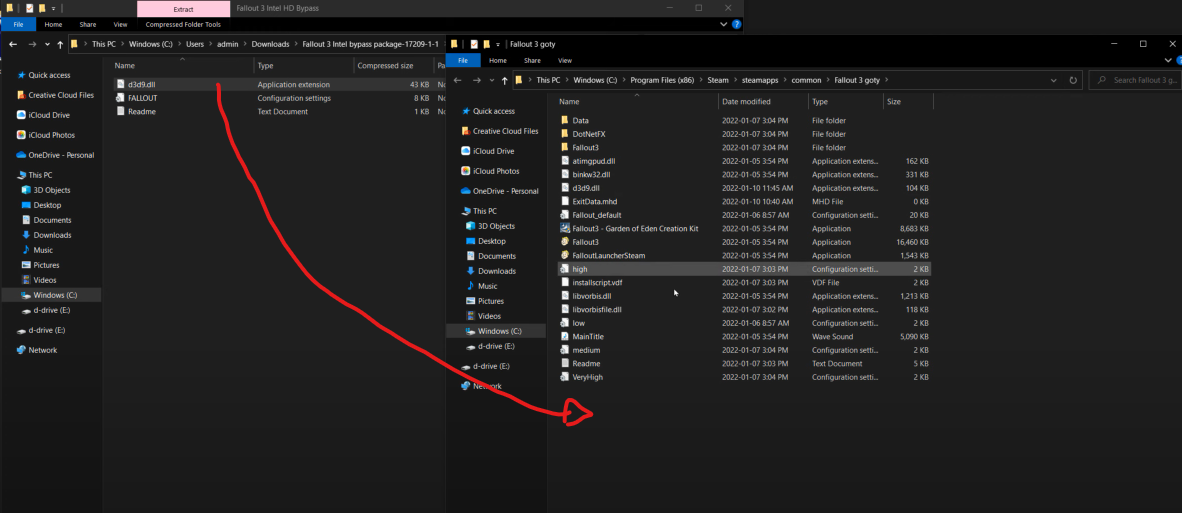Open Creative Cloud Files in Fallout 3 goty sidebar
Screen dimensions: 1182x513
click(x=505, y=131)
